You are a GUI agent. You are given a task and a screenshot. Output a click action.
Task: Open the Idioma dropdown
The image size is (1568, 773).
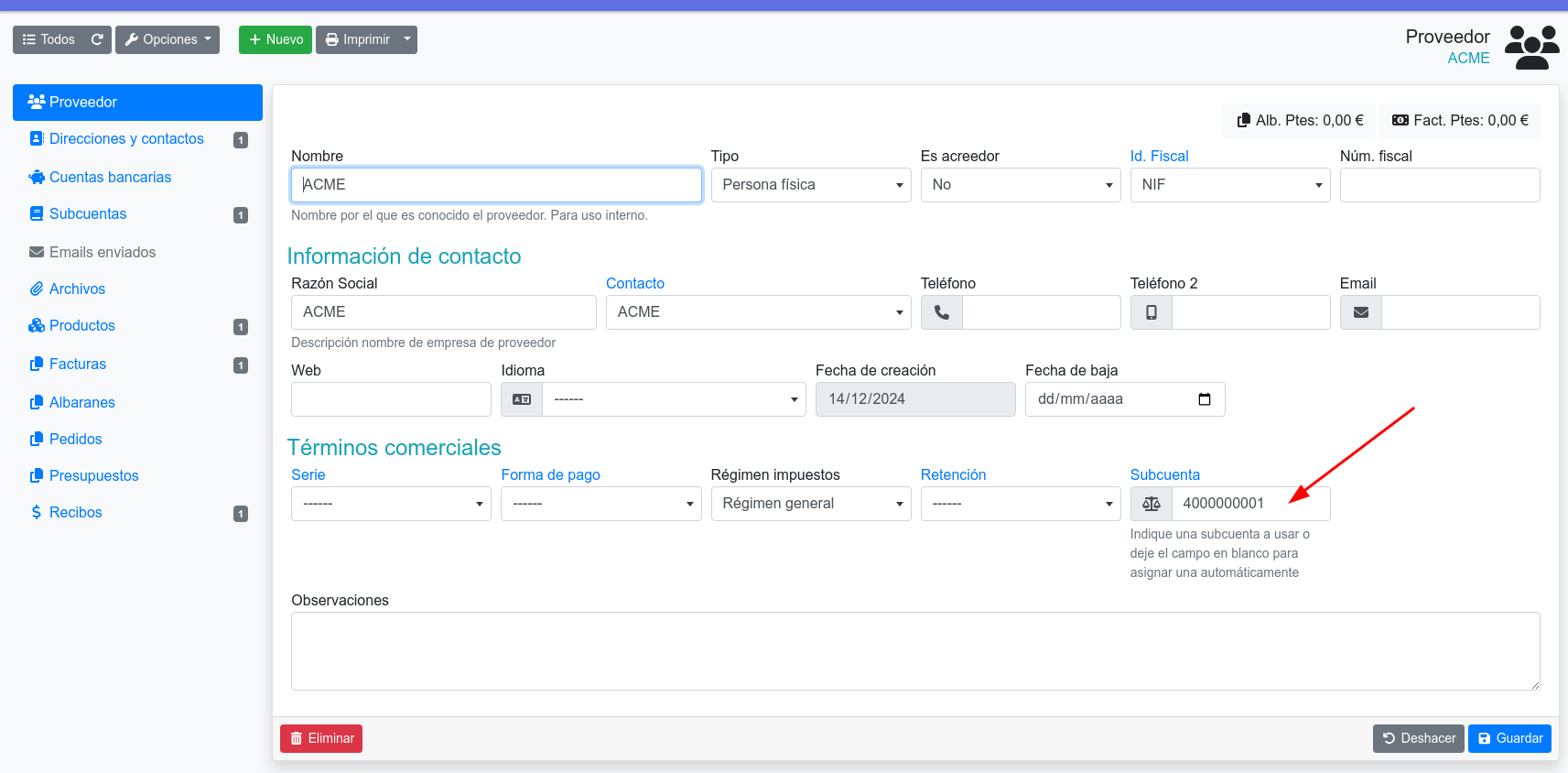tap(675, 399)
